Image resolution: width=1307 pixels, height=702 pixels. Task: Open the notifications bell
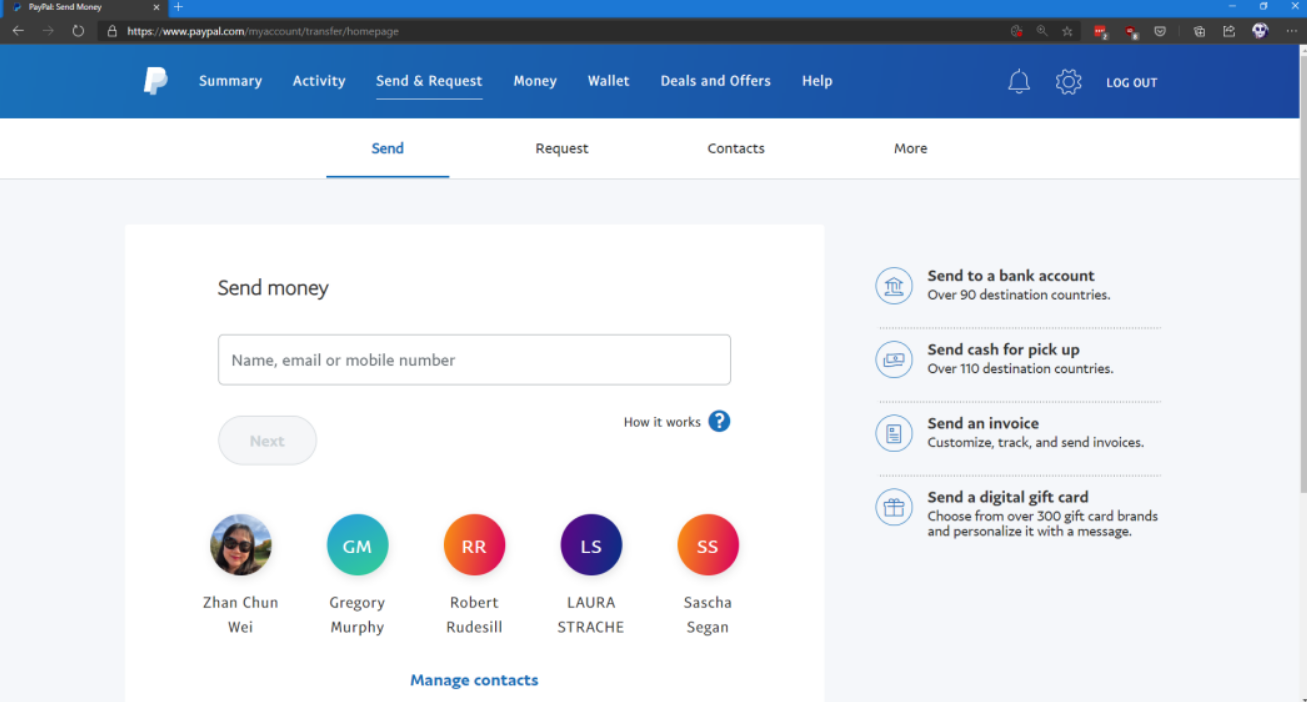click(1018, 82)
